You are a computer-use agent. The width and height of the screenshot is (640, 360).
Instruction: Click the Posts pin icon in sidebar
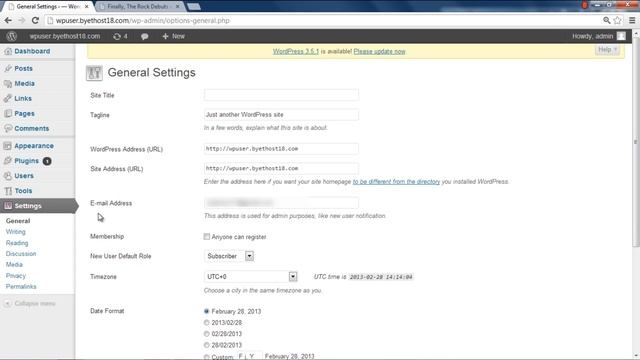(8, 69)
